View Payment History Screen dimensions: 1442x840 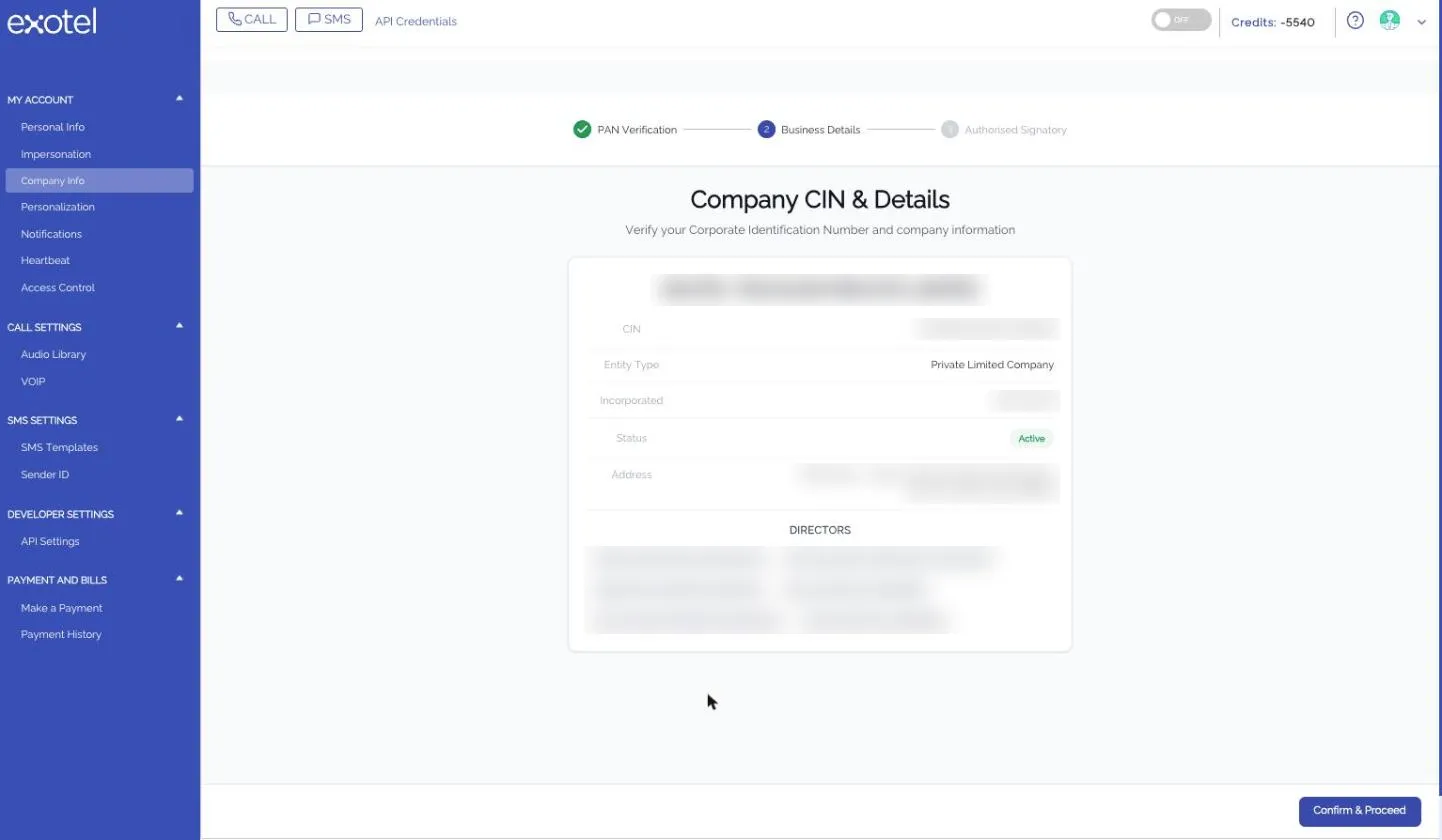coord(61,634)
